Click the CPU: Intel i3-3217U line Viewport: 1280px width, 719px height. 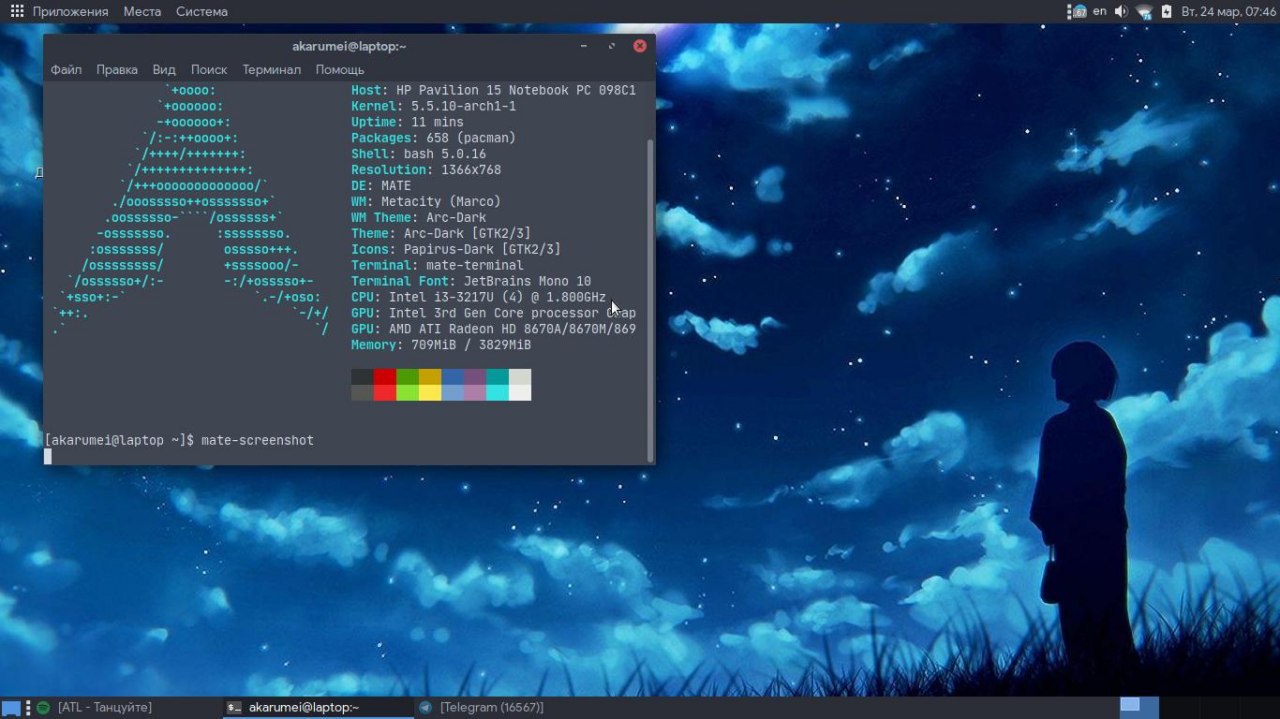[x=478, y=298]
